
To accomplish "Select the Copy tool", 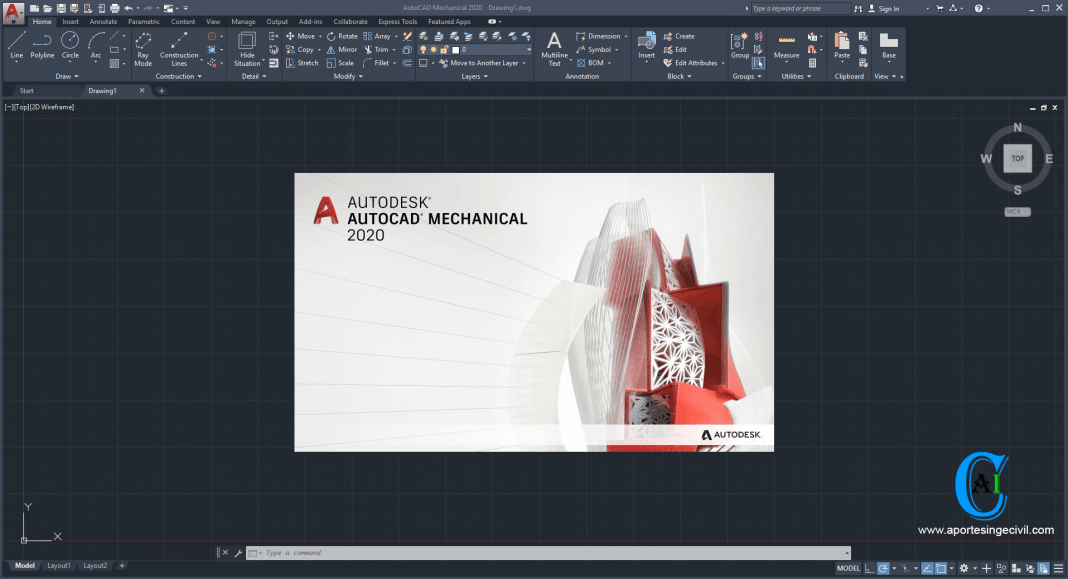I will pos(300,50).
